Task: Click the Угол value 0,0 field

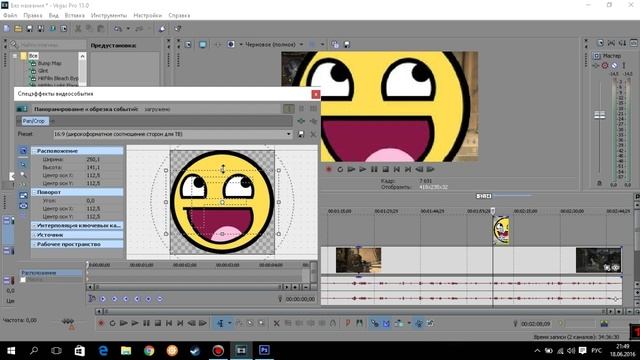Action: pyautogui.click(x=91, y=201)
